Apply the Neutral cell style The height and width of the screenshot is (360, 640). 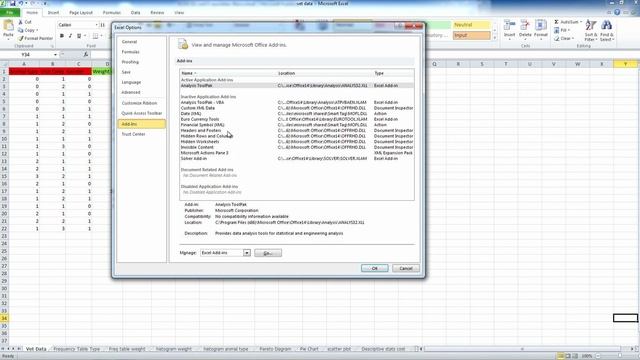pos(471,25)
